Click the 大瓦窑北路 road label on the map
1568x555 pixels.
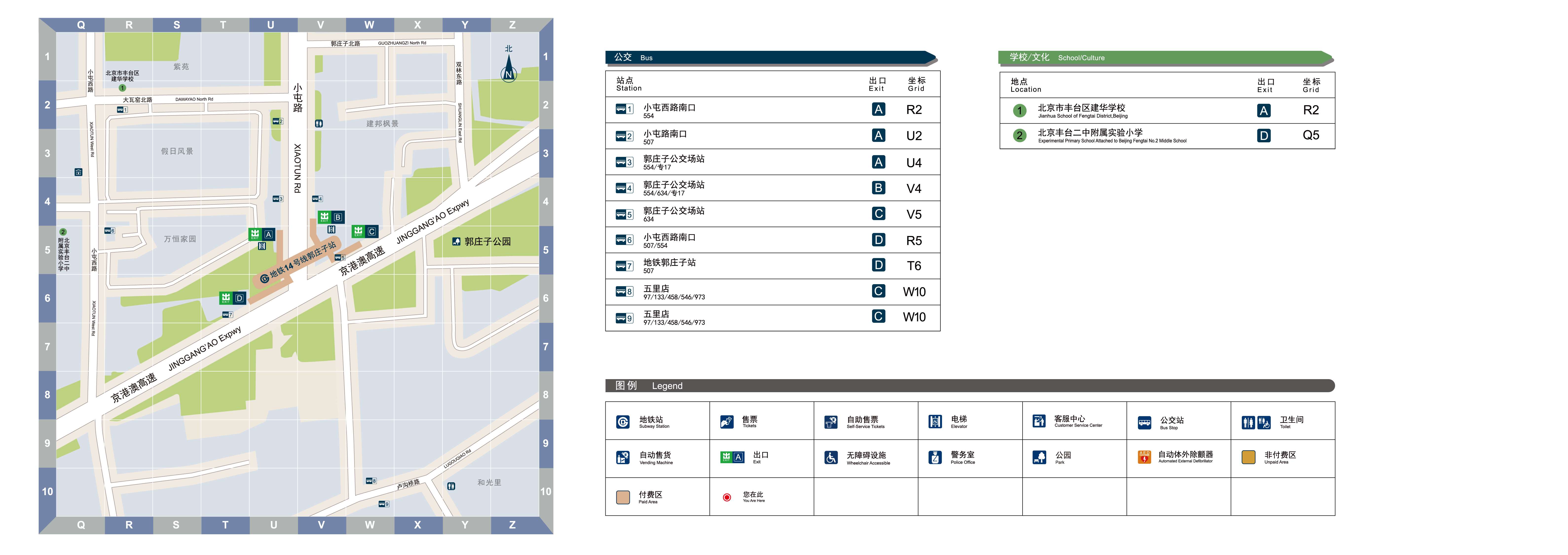click(x=138, y=100)
